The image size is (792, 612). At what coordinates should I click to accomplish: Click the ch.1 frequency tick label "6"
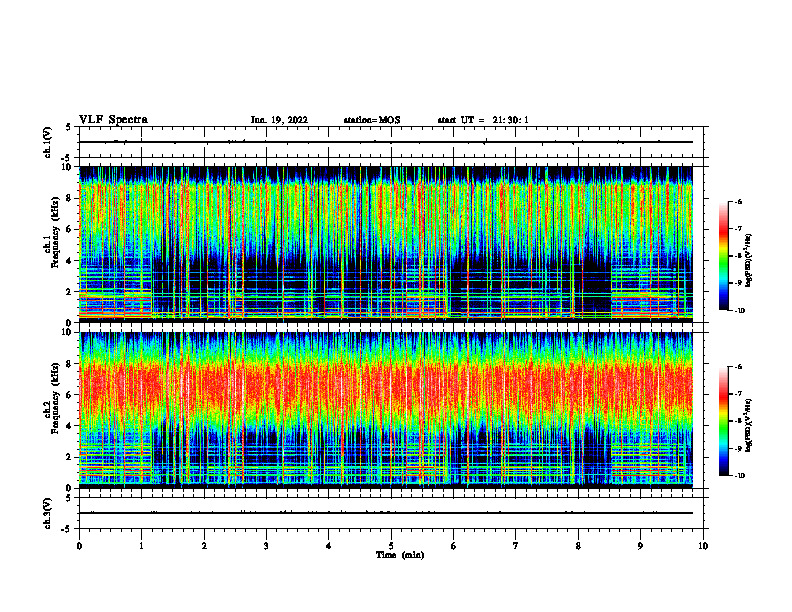(x=70, y=229)
